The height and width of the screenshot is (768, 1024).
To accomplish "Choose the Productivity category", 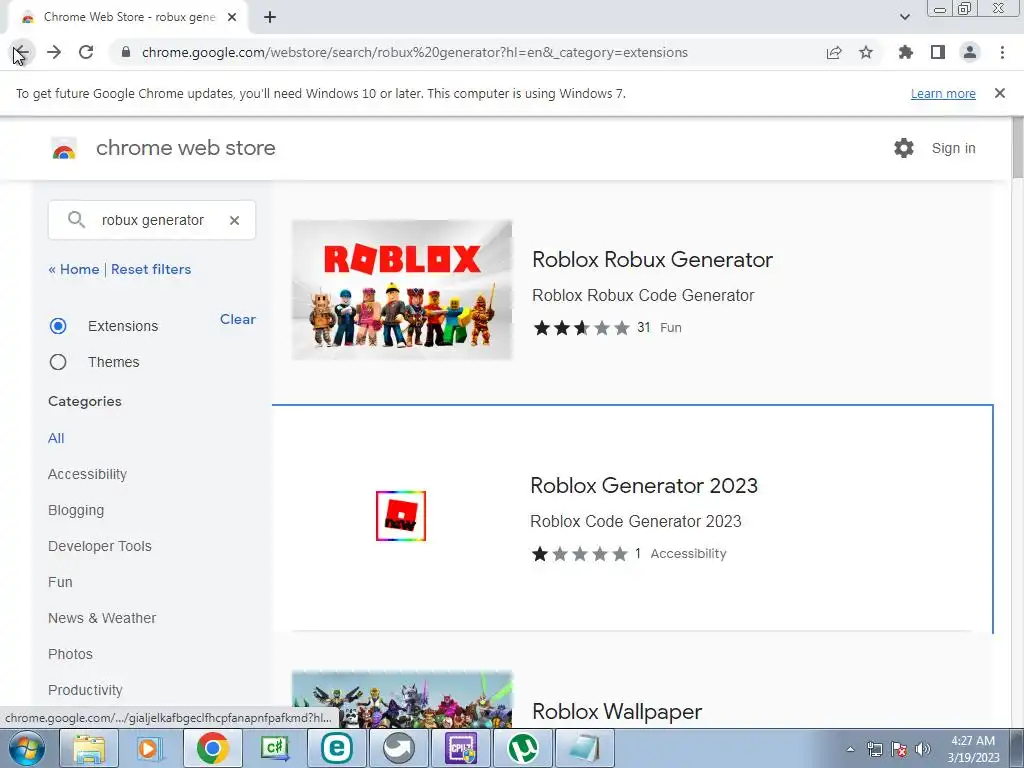I will coord(86,690).
